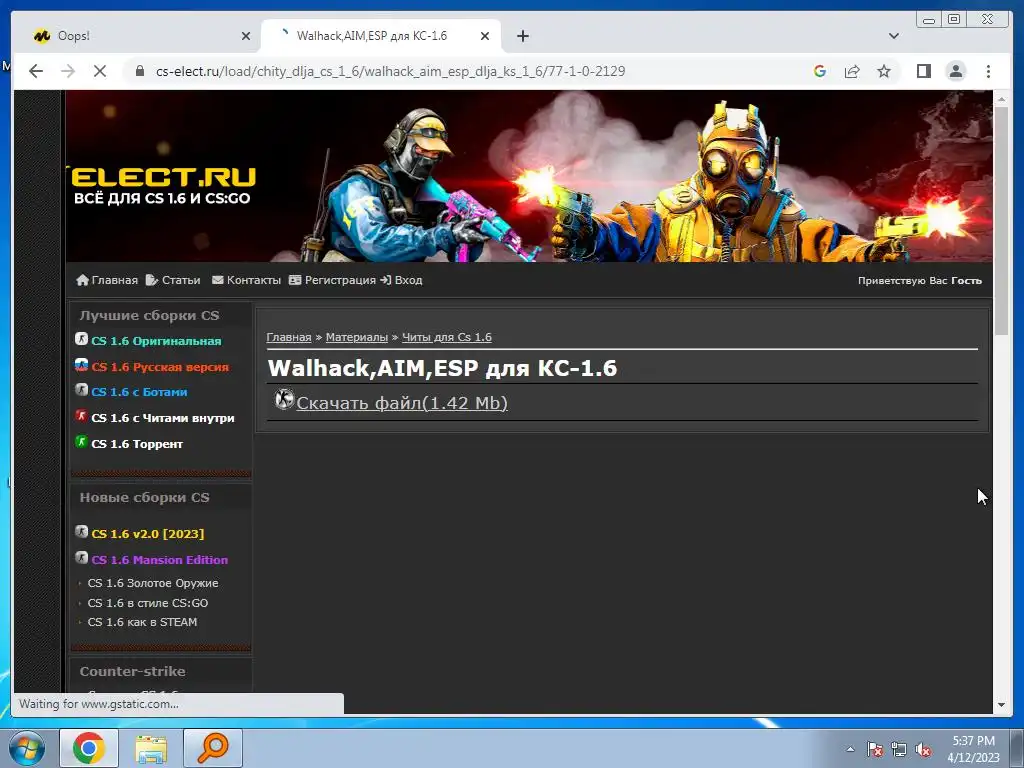Open CS 1.6 Оригинальная link
Image resolution: width=1024 pixels, height=768 pixels.
point(156,341)
